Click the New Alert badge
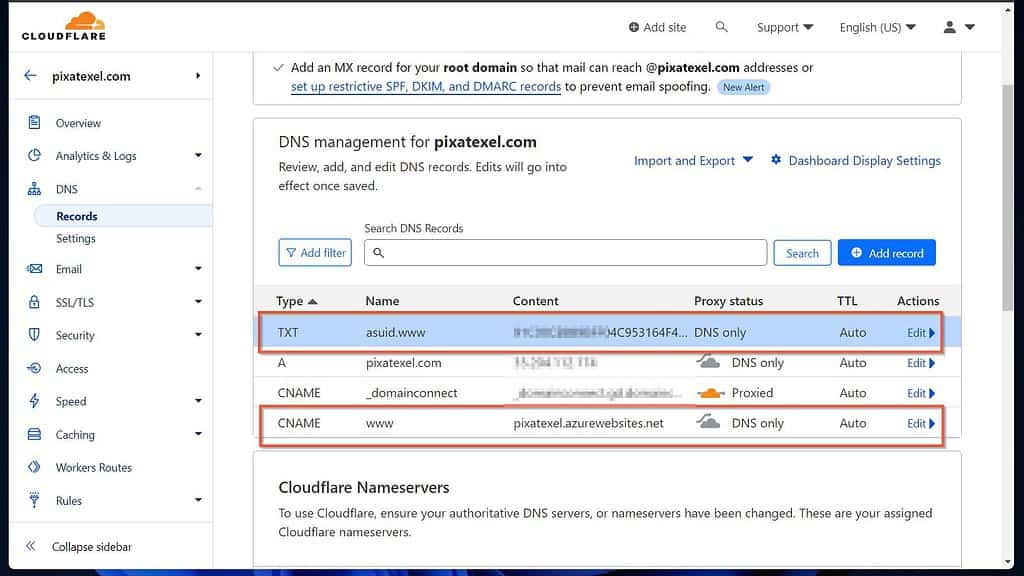 tap(743, 88)
